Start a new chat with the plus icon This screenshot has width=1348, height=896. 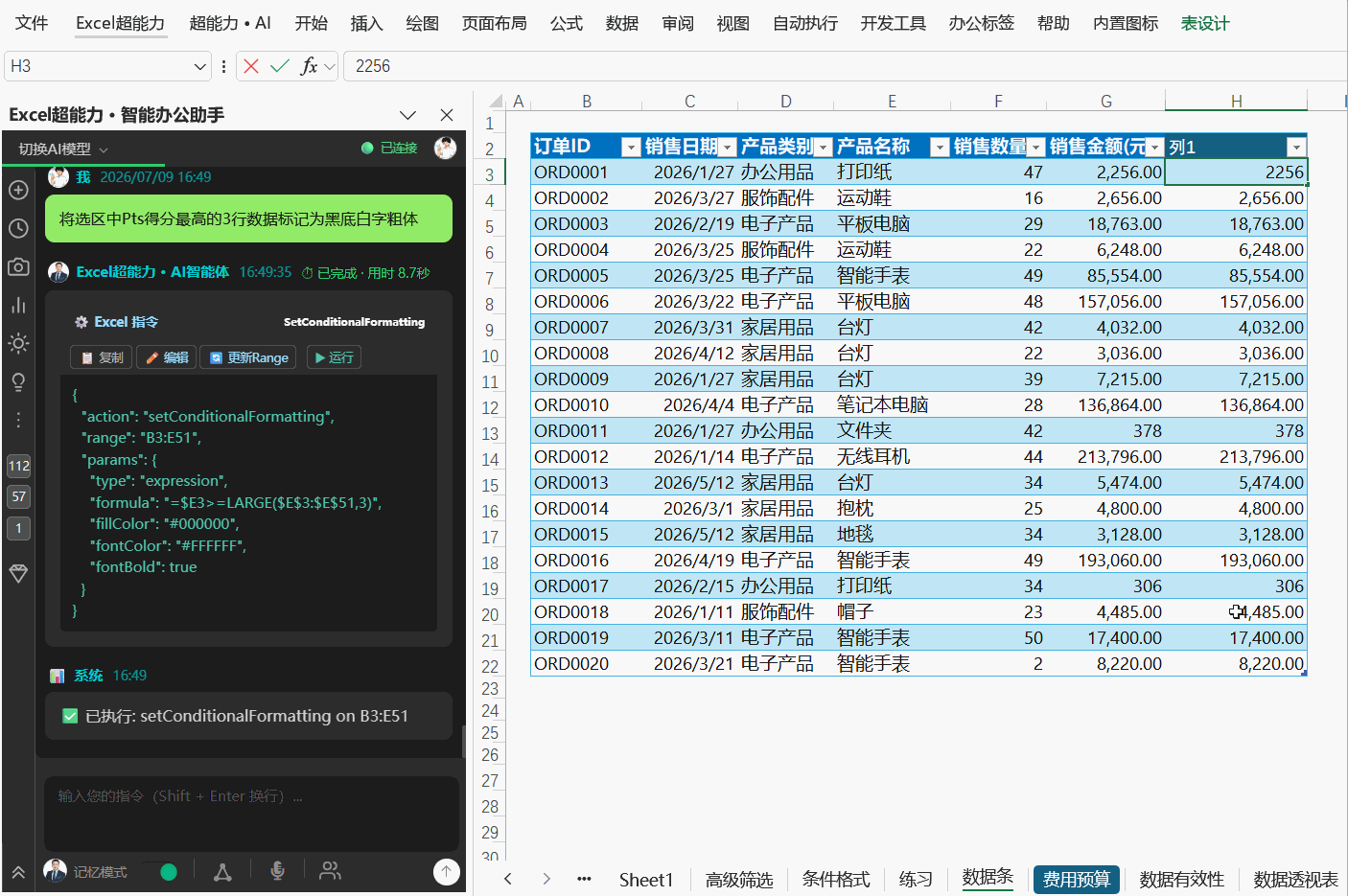tap(18, 190)
